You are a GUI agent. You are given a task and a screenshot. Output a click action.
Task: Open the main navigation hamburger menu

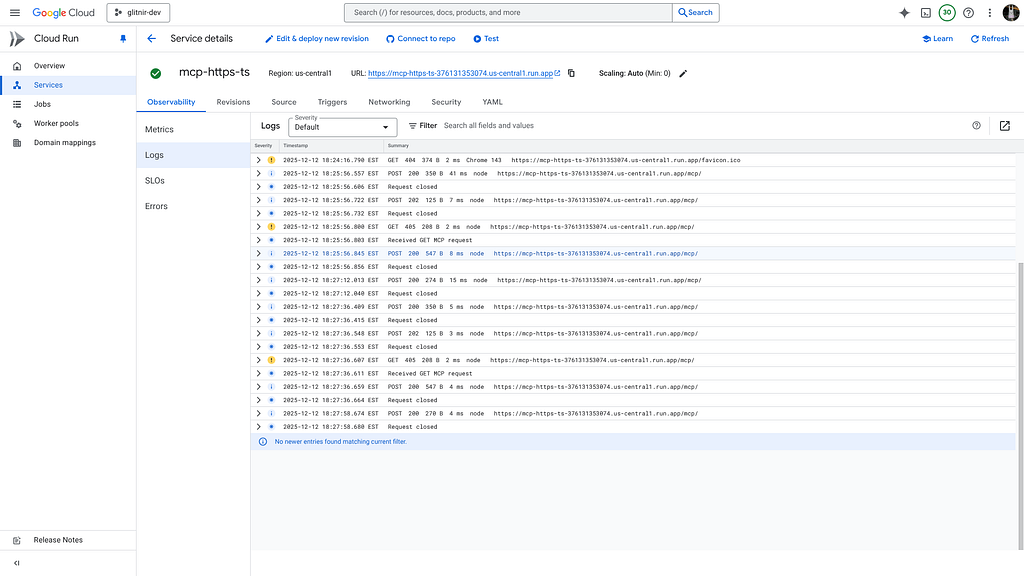[14, 12]
